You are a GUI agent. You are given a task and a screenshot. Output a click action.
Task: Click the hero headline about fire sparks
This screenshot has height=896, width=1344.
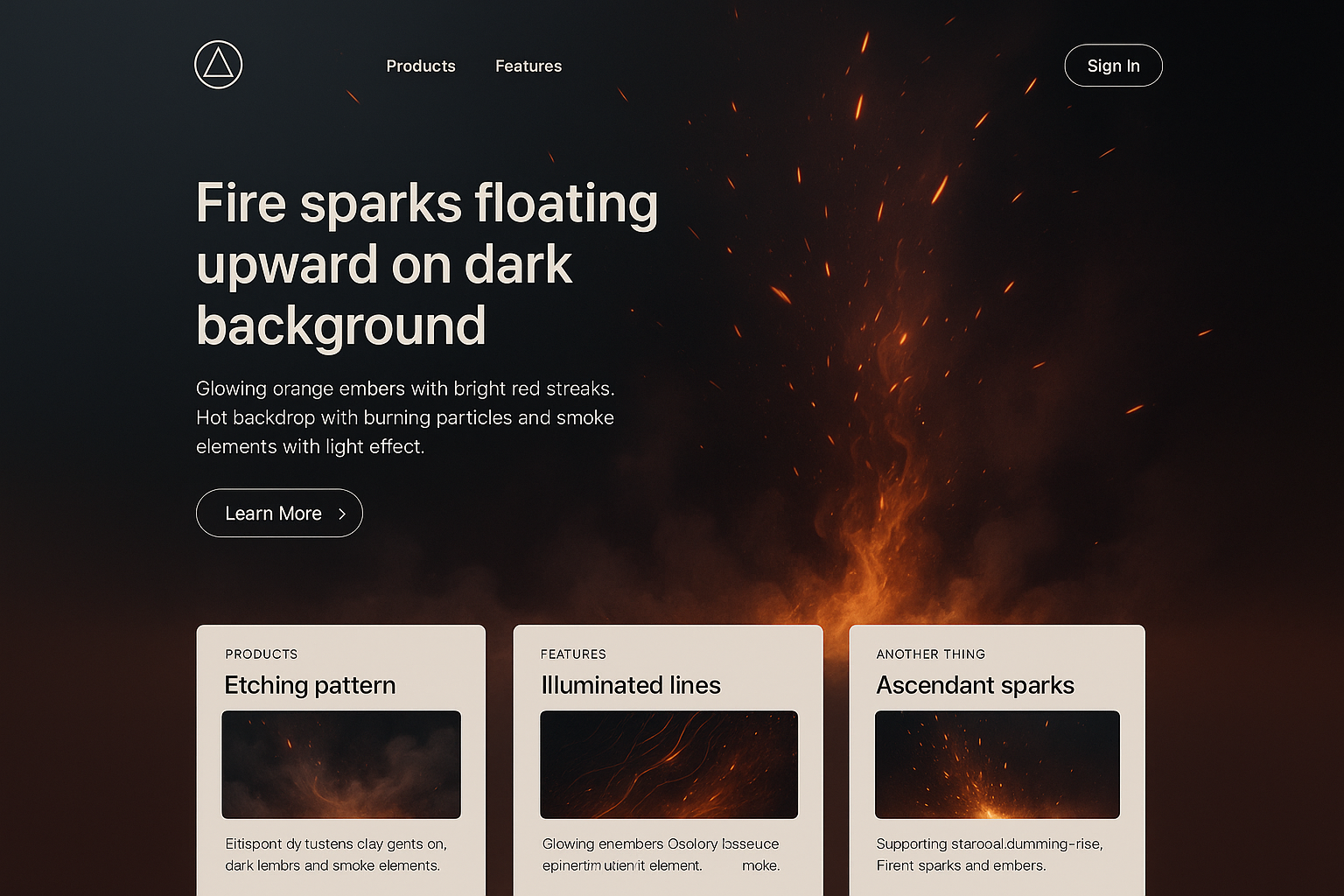427,264
